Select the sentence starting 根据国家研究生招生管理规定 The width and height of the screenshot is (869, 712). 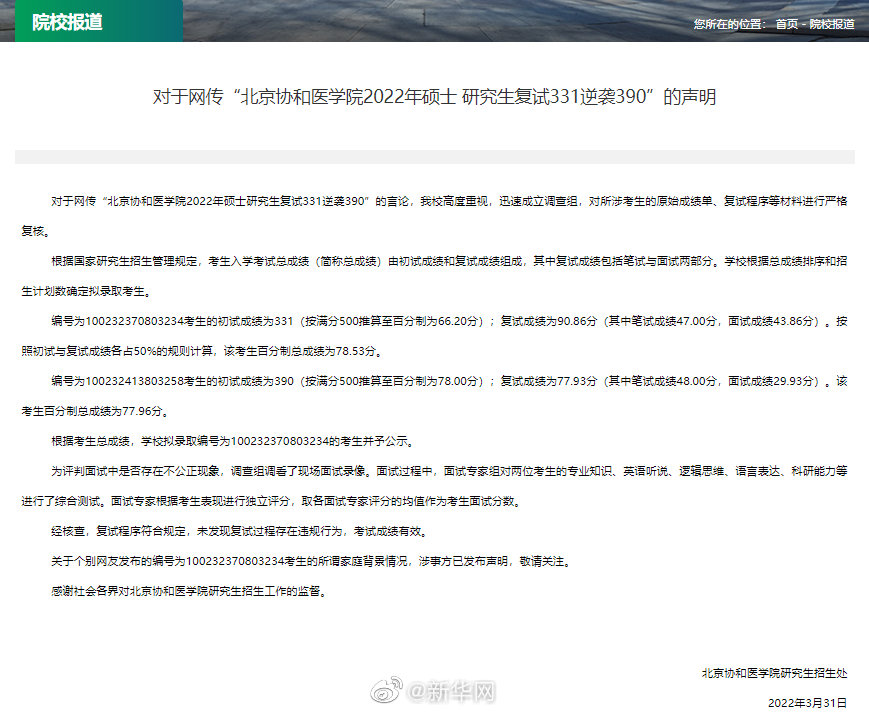point(449,261)
